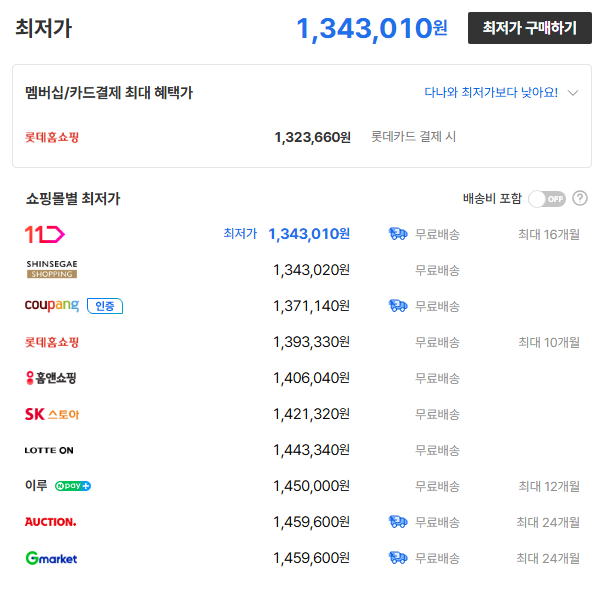Click the 멤버십/카드결제 최대 혜택가 heading
Screen dimensions: 609x592
pos(109,92)
